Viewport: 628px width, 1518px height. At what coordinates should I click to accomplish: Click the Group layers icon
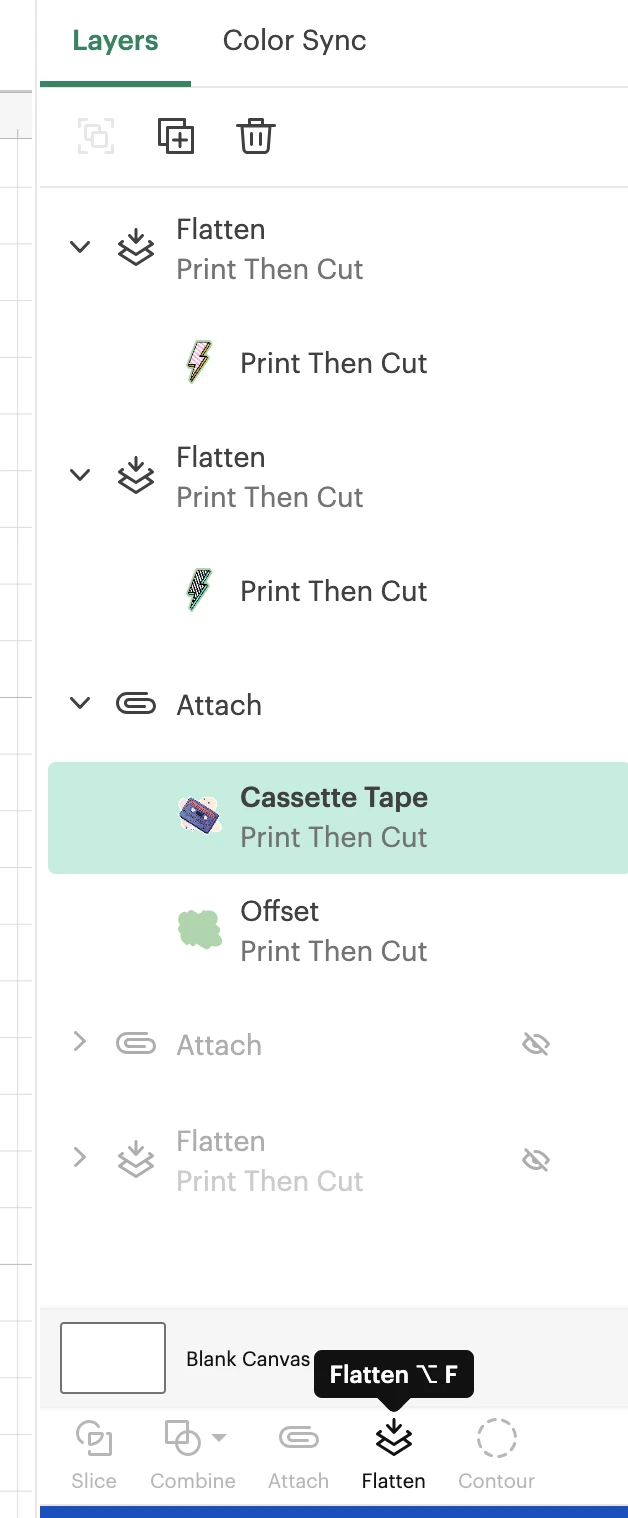pos(96,136)
